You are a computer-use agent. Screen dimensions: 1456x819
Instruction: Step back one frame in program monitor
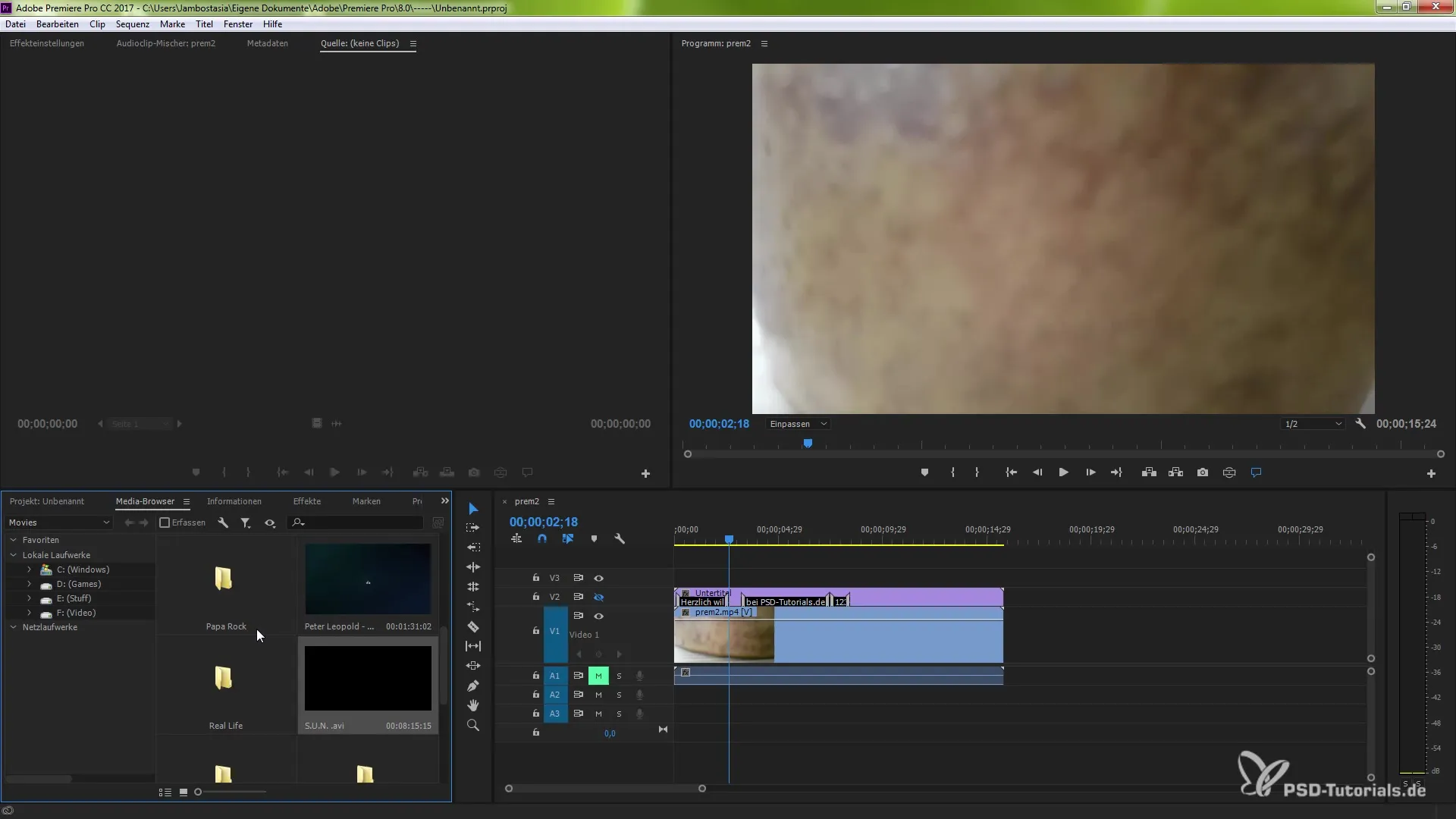point(1037,472)
